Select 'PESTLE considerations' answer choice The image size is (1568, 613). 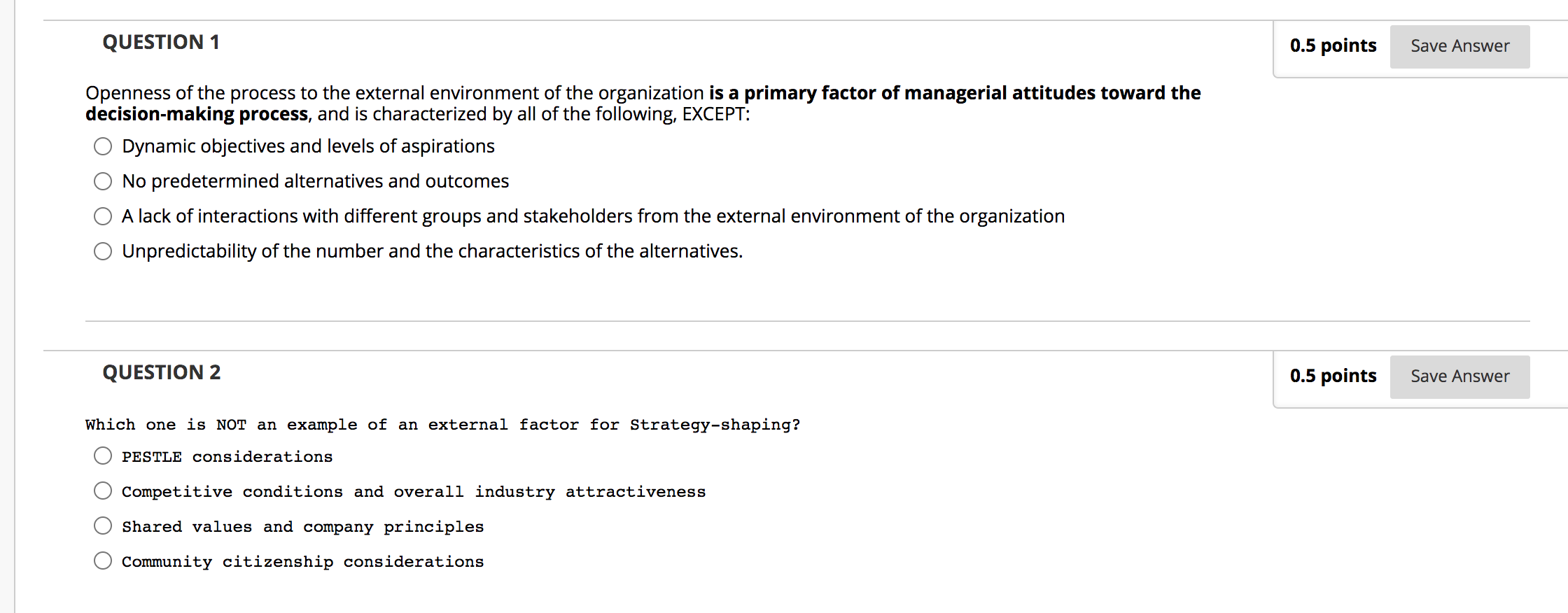point(103,456)
